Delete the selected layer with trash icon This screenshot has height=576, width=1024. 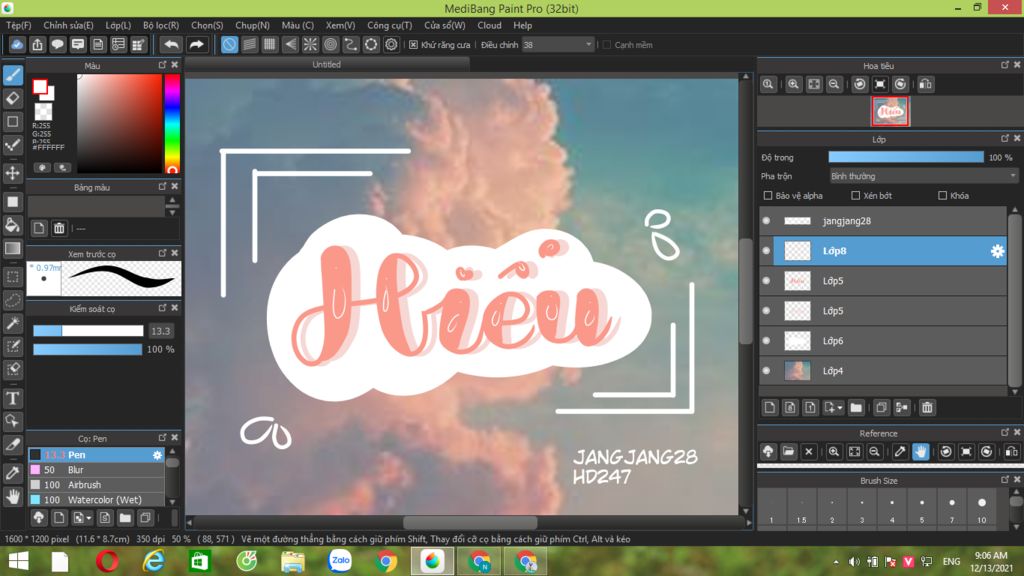click(927, 408)
